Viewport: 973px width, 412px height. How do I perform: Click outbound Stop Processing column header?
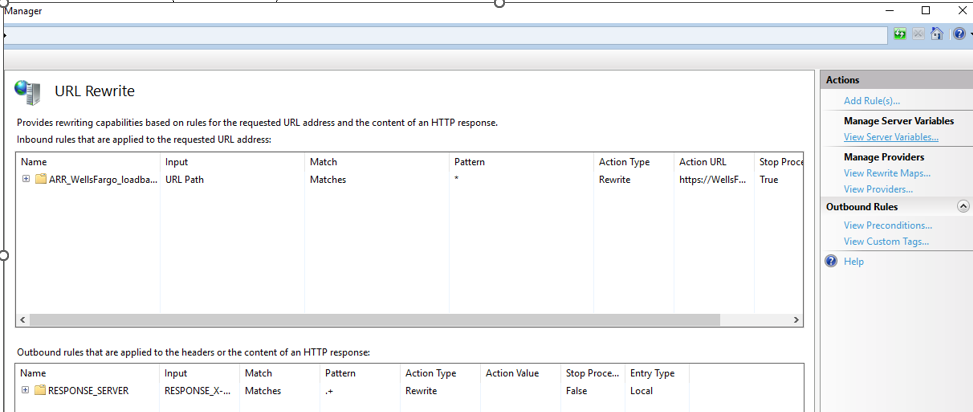click(x=592, y=374)
